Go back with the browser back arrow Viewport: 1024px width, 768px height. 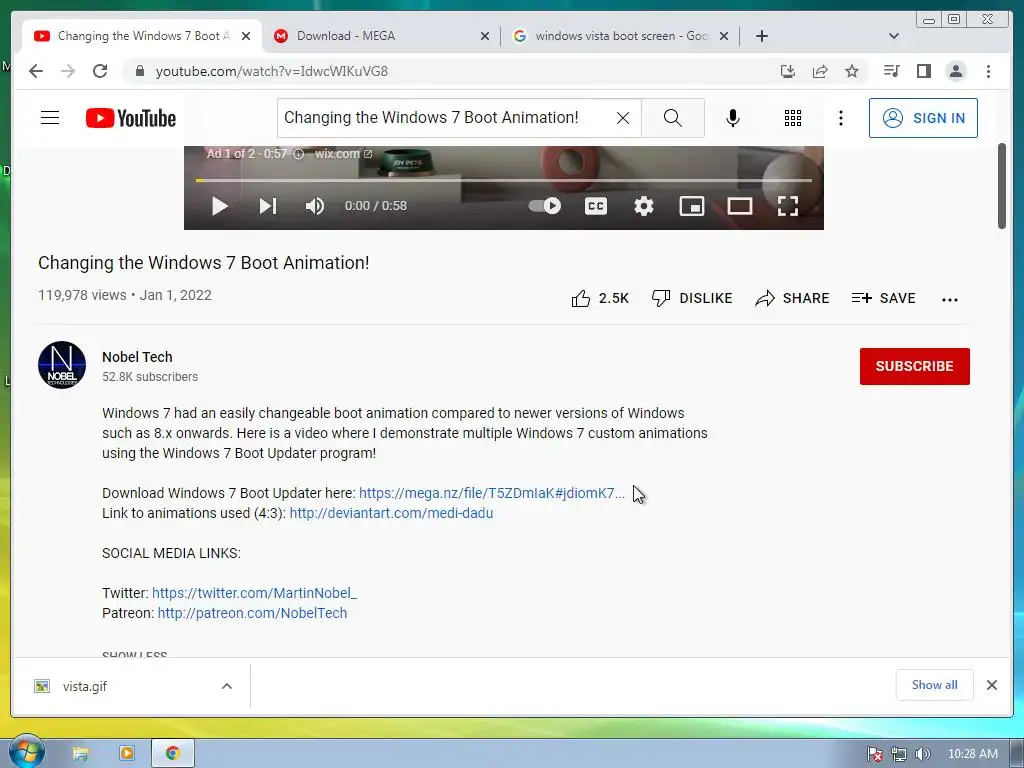36,71
